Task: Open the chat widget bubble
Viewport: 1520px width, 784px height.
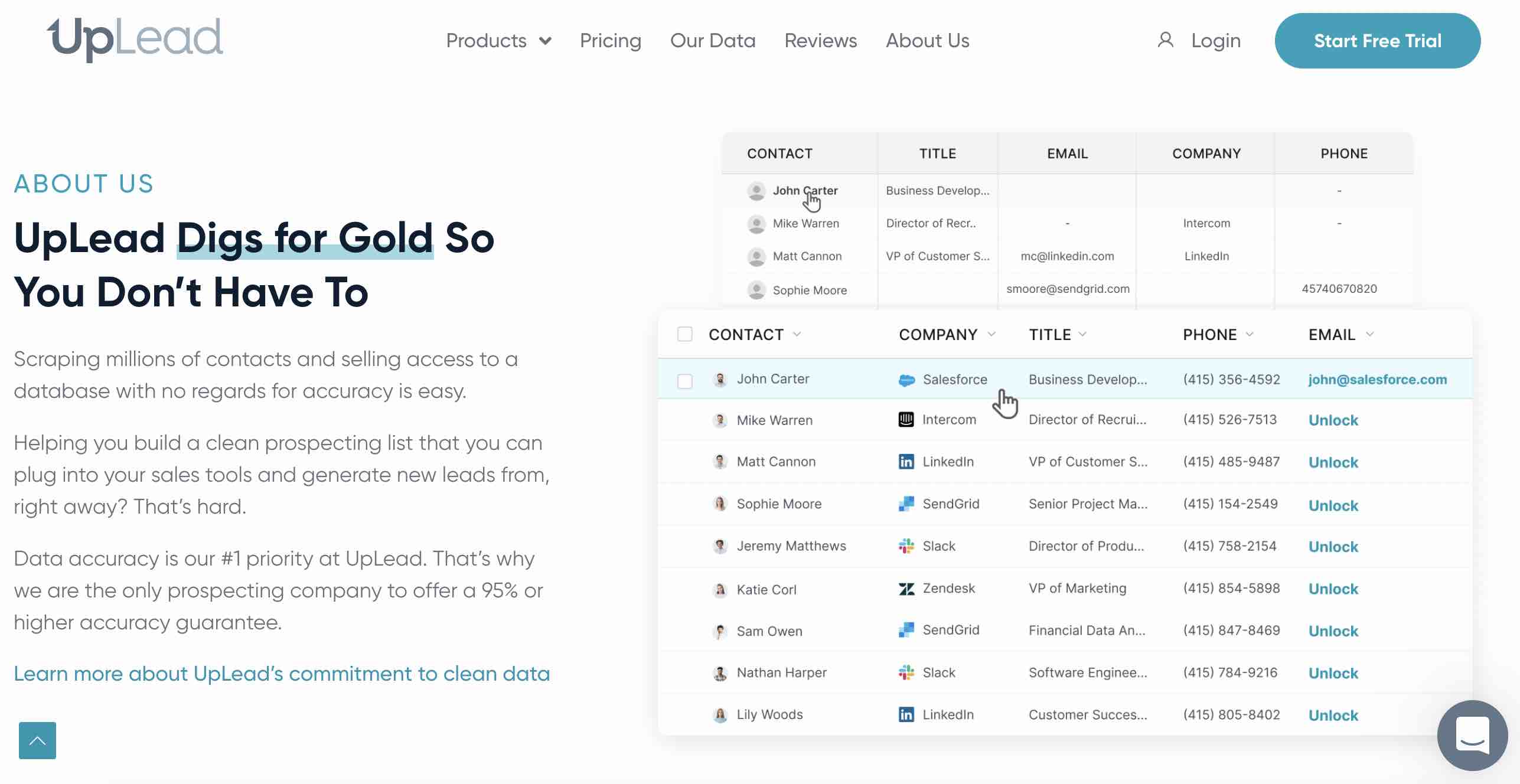Action: tap(1472, 735)
